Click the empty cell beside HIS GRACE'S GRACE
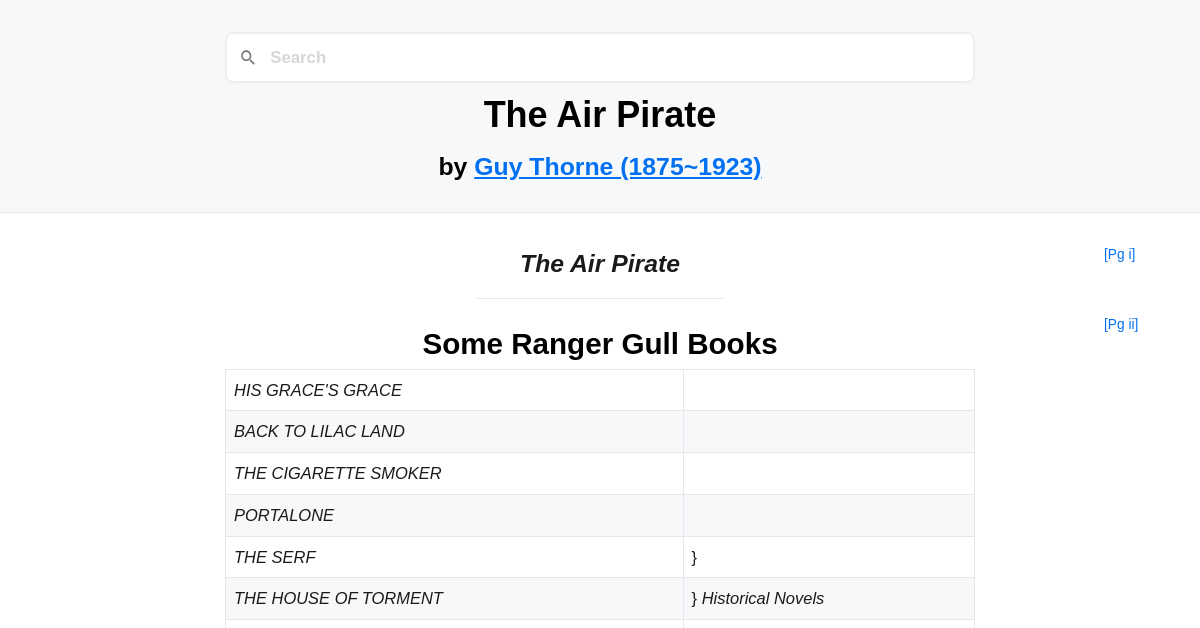The image size is (1200, 628). click(828, 390)
